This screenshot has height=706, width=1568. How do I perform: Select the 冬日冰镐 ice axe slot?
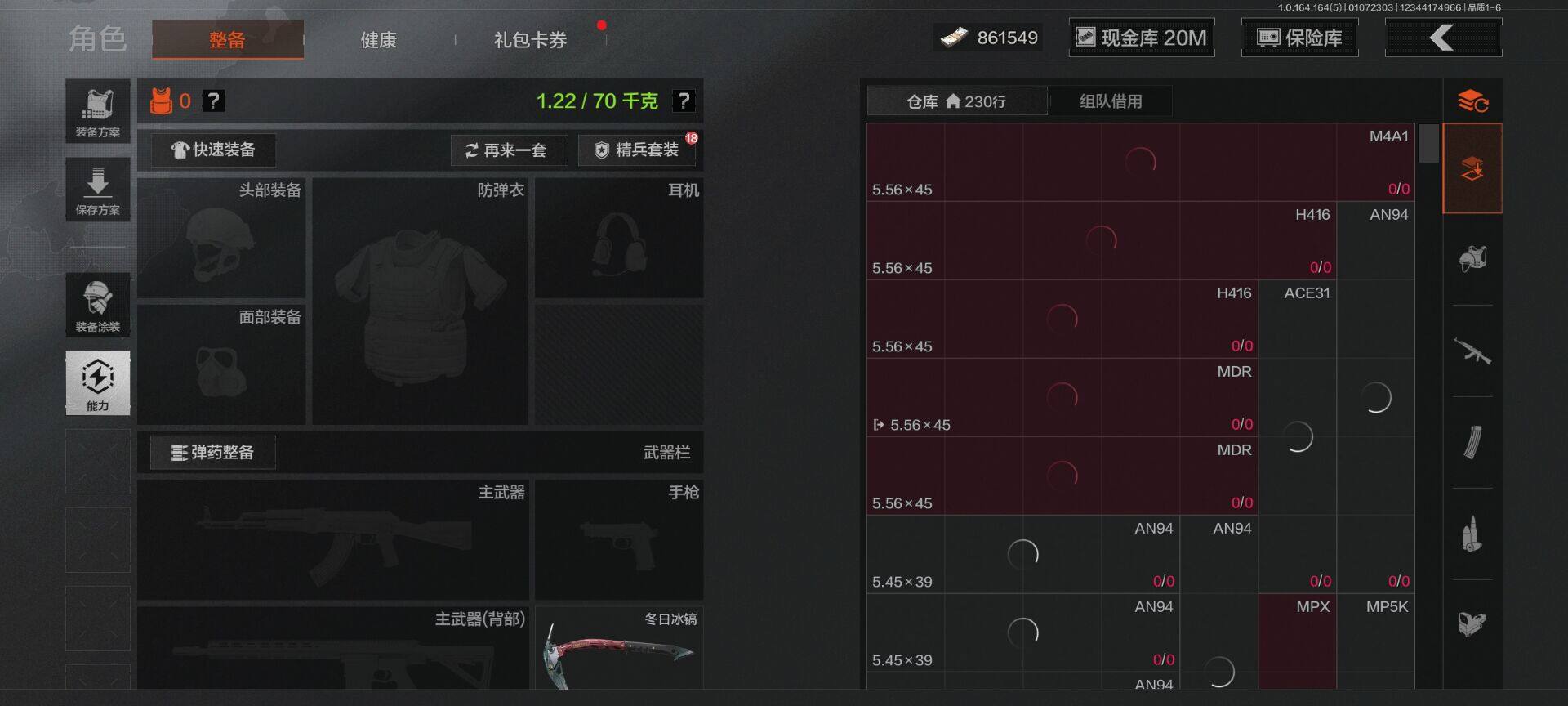(620, 647)
